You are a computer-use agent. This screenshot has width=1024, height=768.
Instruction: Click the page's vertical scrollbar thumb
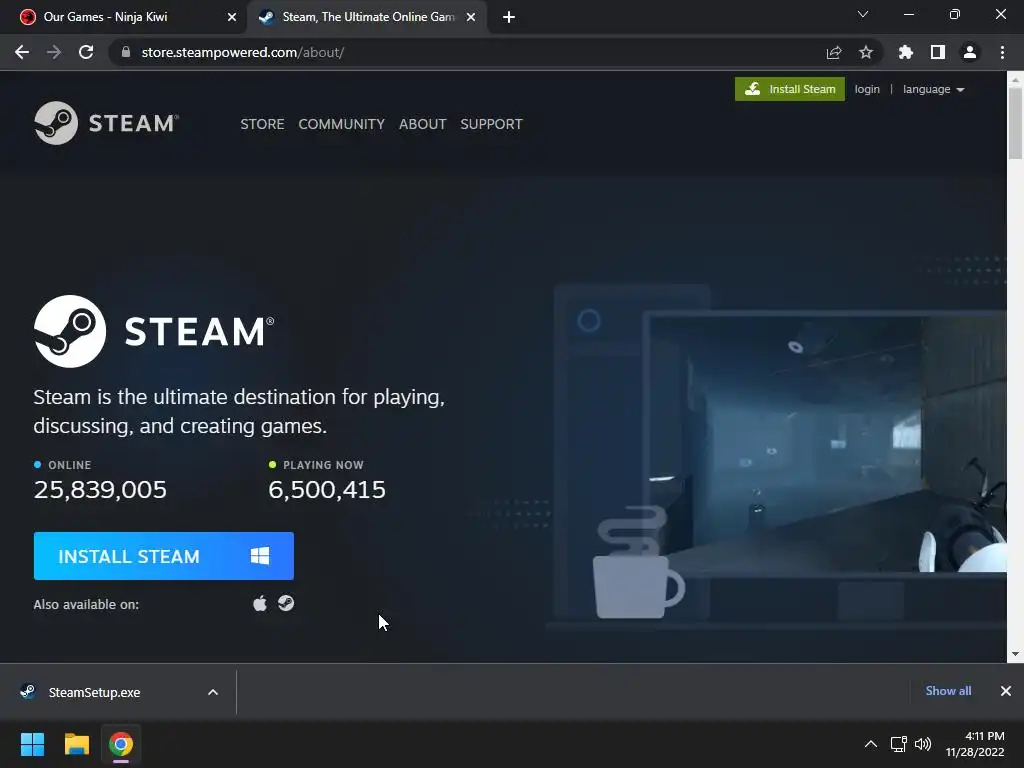coord(1015,123)
